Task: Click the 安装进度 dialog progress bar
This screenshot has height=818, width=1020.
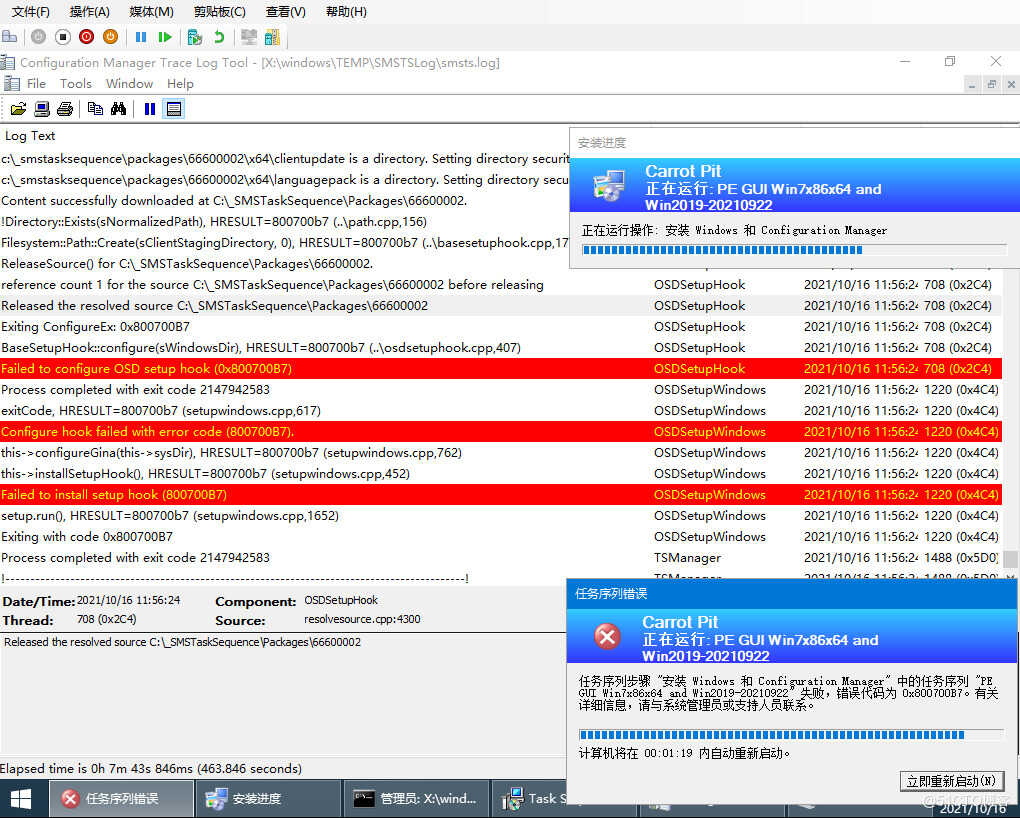Action: [794, 250]
